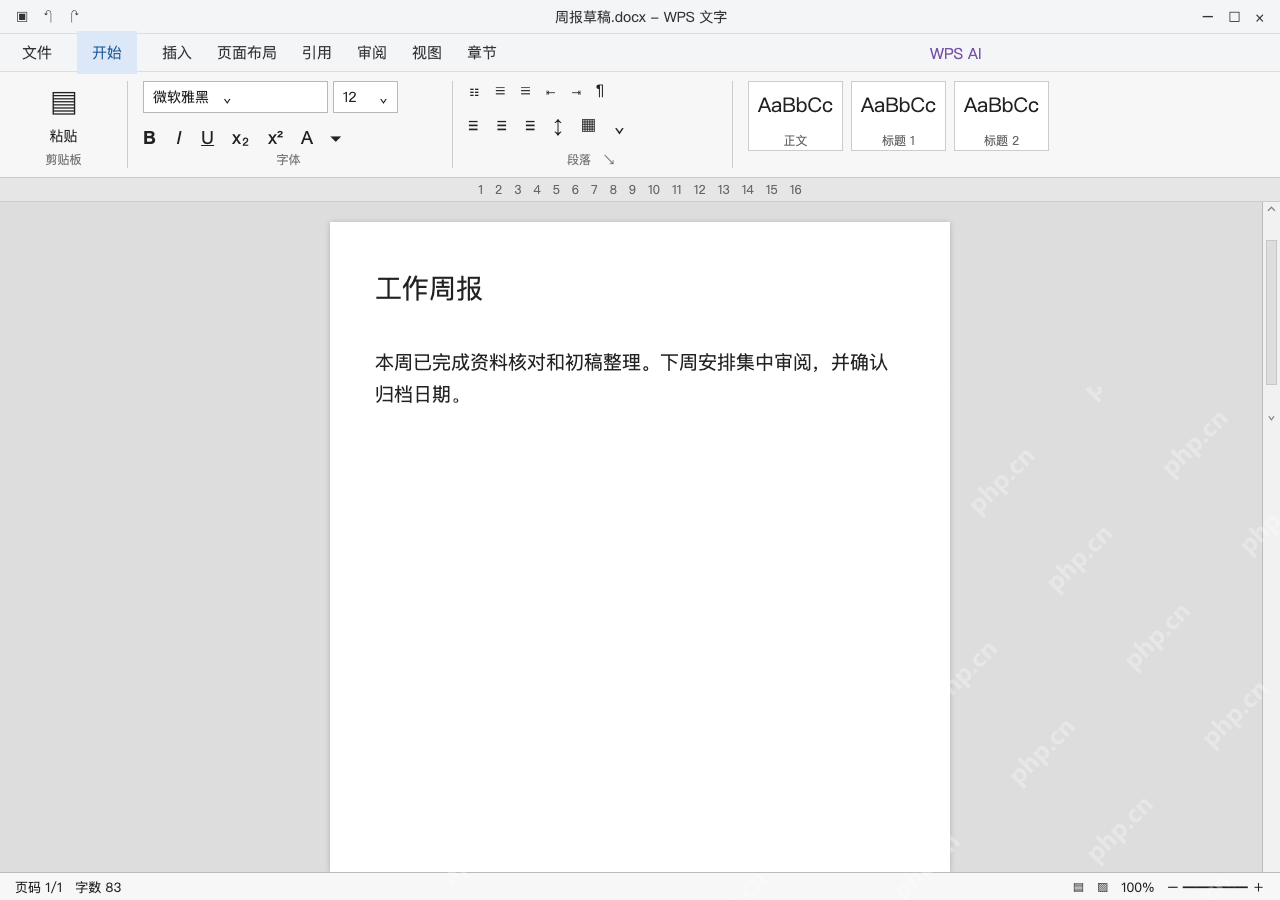Center align text
The width and height of the screenshot is (1280, 900).
(x=501, y=126)
